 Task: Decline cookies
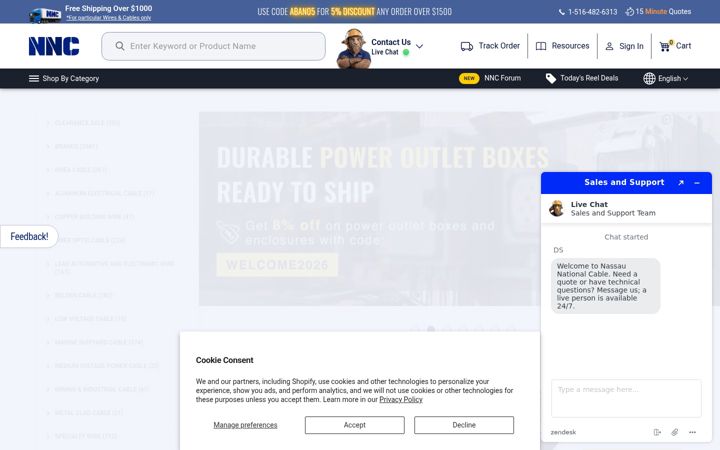464,425
